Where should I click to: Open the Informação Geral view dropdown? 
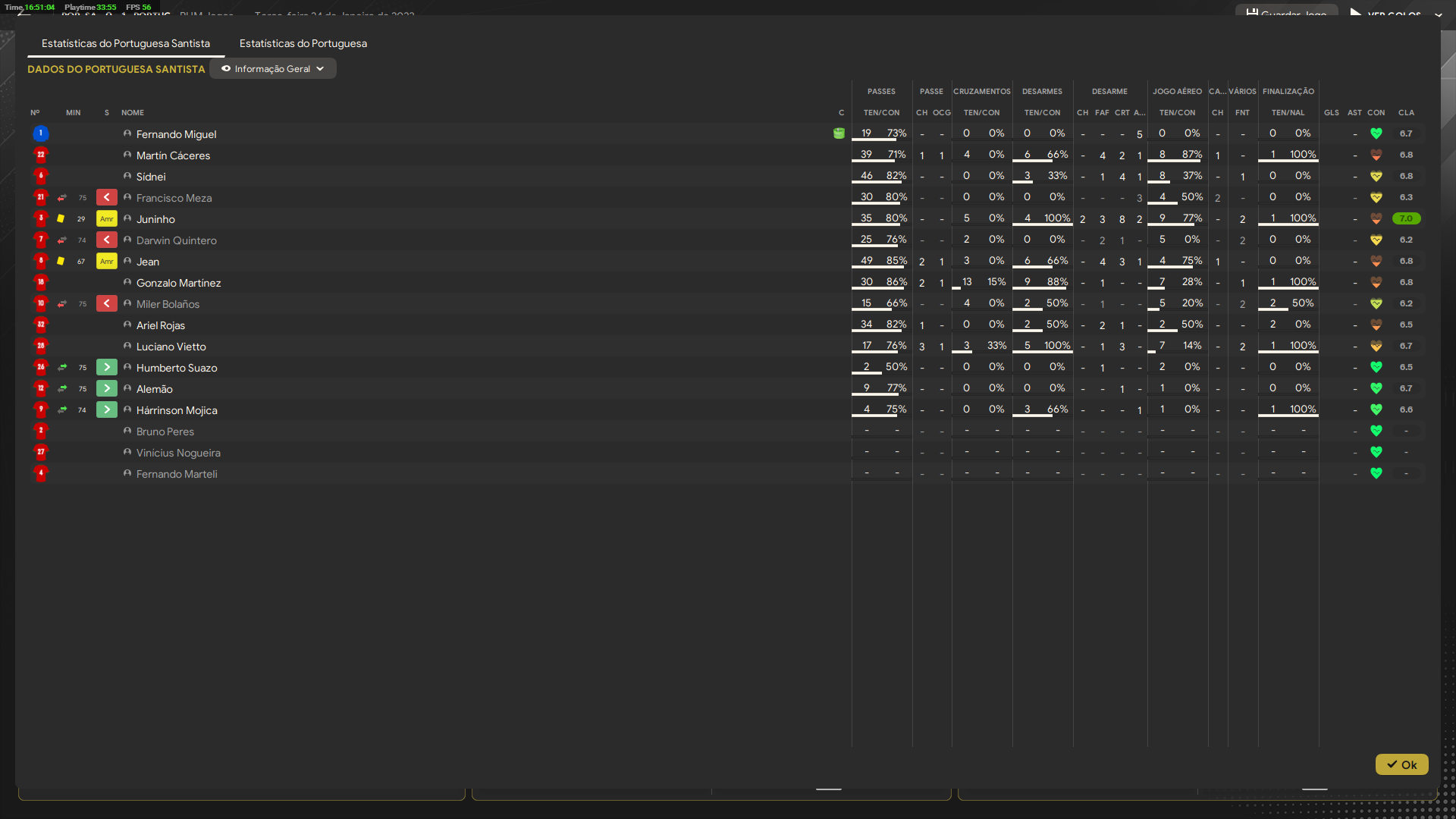click(x=273, y=68)
